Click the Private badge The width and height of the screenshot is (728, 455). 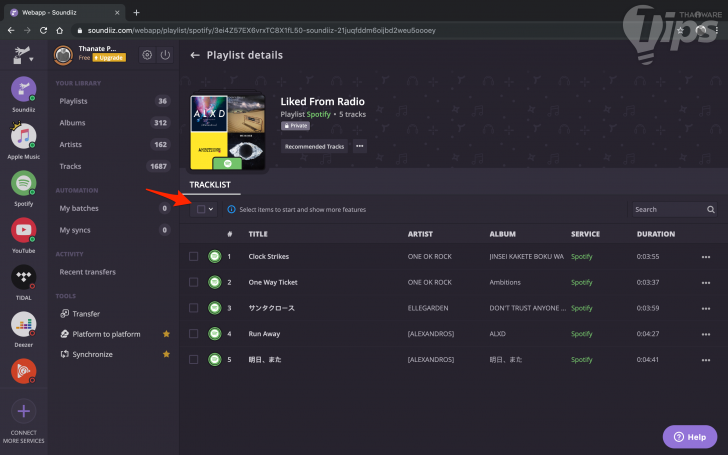tap(295, 125)
